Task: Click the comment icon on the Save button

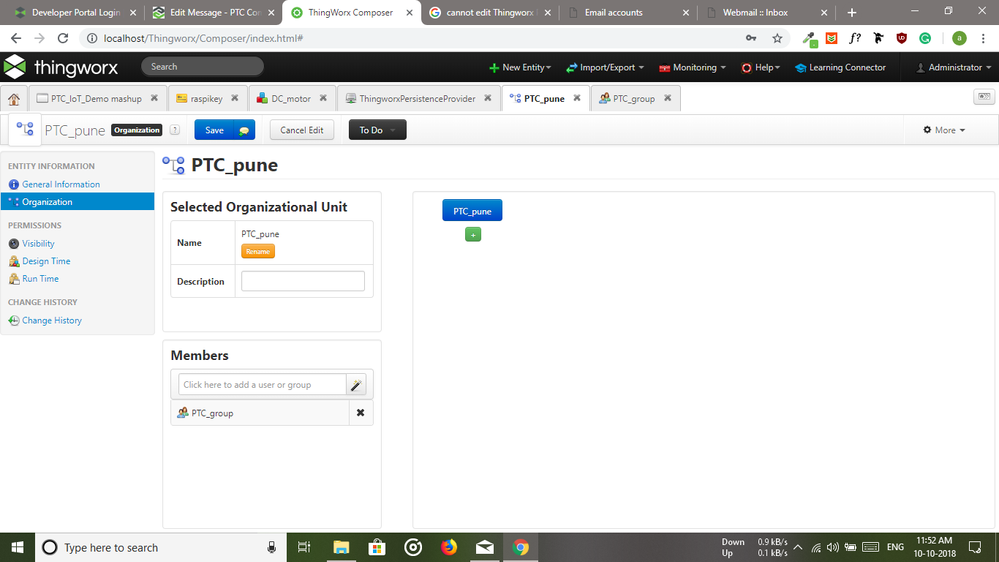Action: (x=244, y=130)
